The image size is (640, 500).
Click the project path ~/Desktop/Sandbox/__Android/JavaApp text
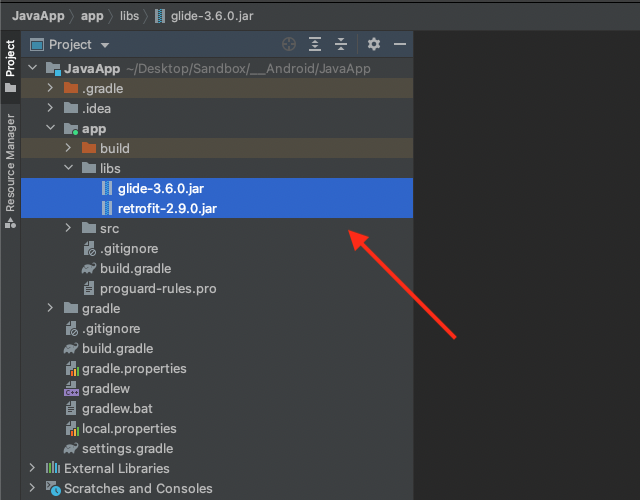click(x=249, y=68)
